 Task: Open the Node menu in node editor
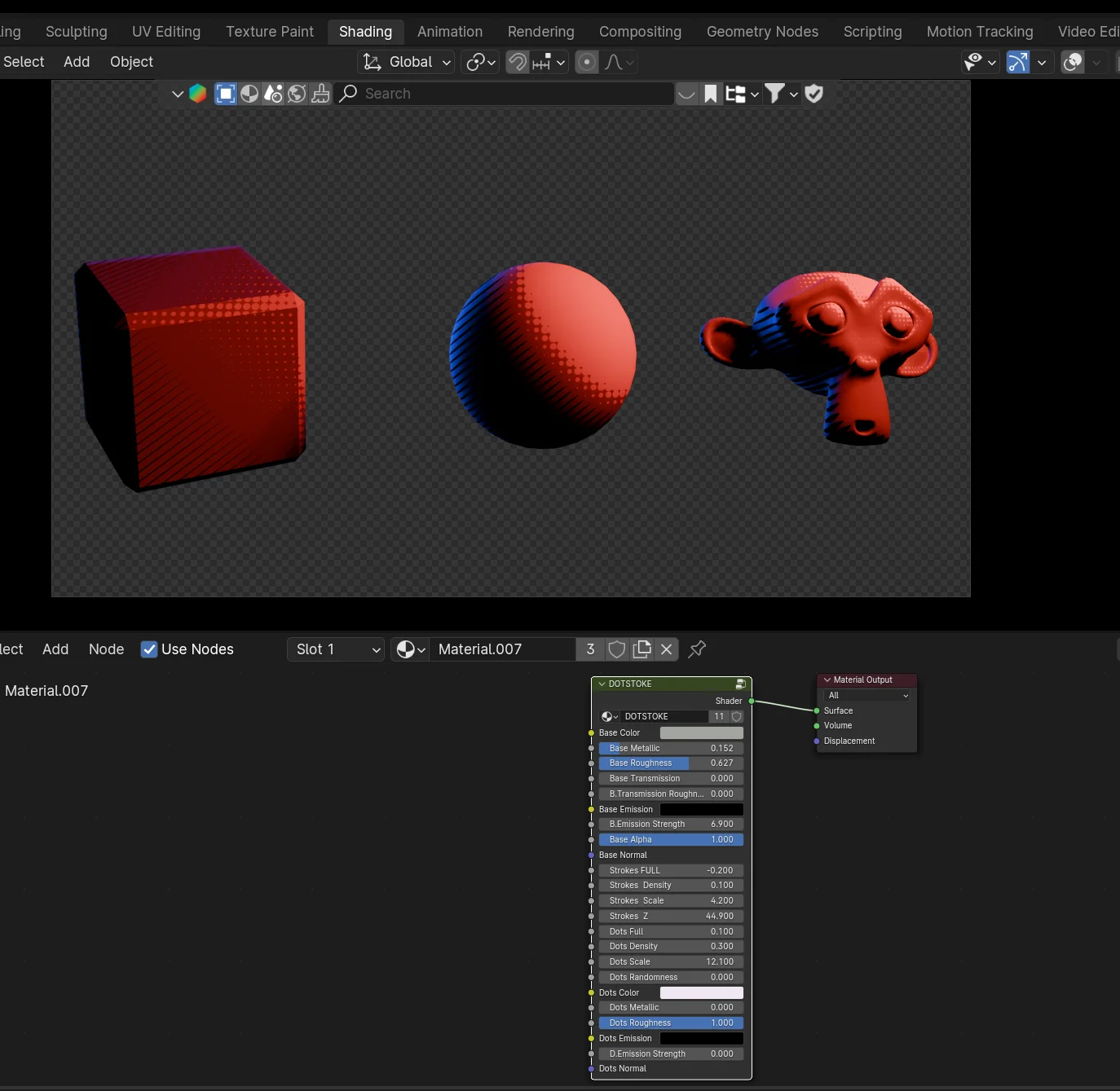coord(106,649)
